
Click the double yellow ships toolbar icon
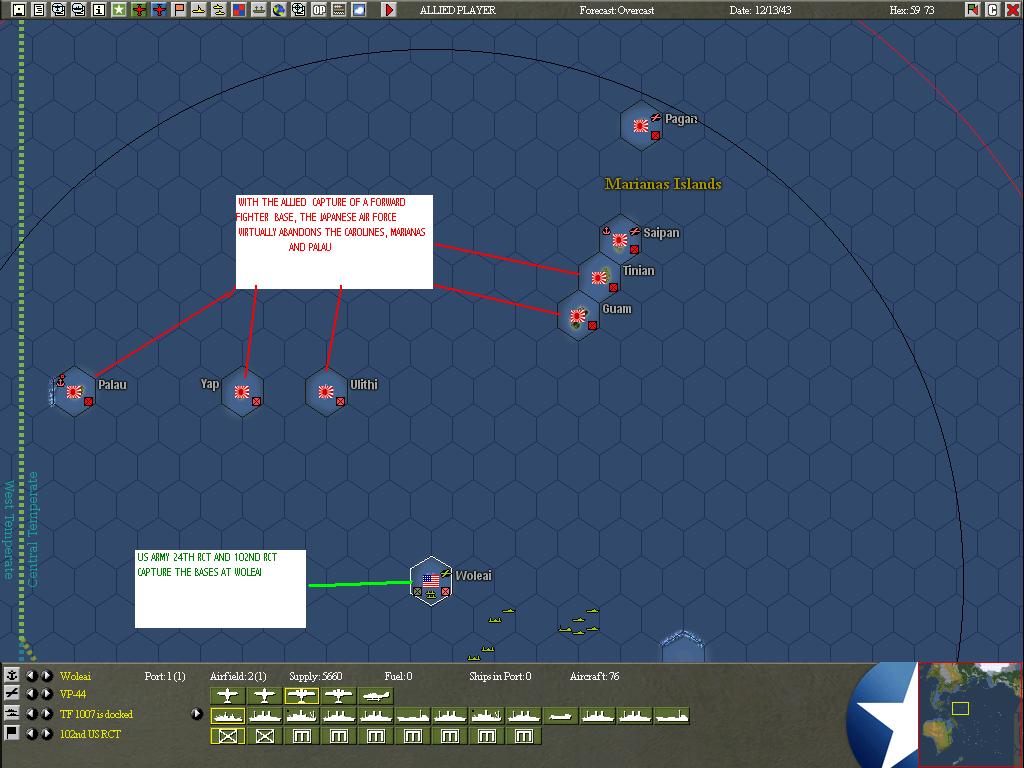[219, 10]
